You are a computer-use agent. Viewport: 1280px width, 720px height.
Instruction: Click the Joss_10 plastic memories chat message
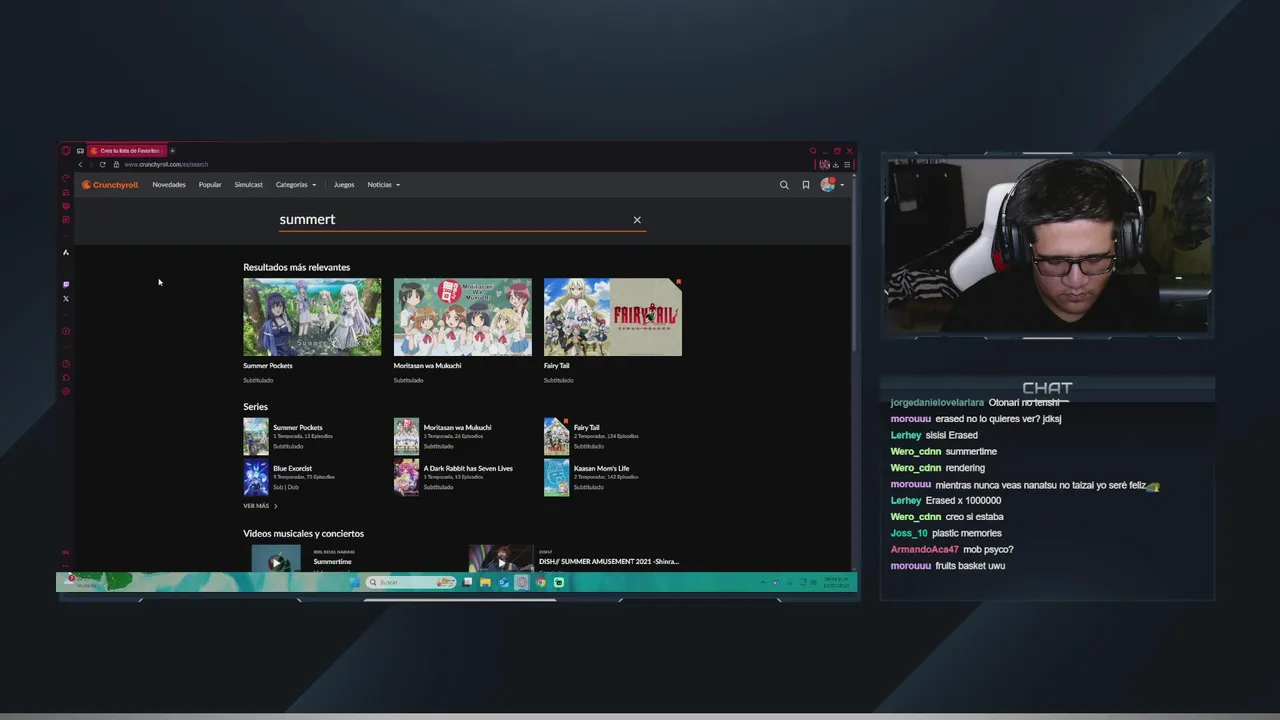tap(946, 533)
